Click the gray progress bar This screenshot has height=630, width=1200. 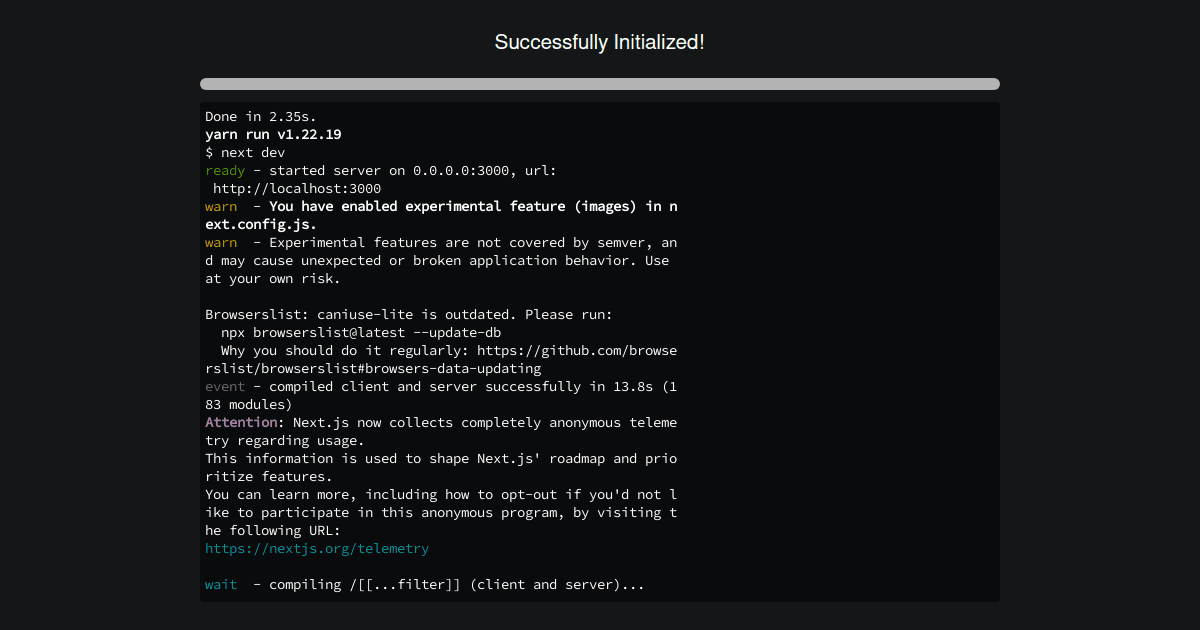599,84
